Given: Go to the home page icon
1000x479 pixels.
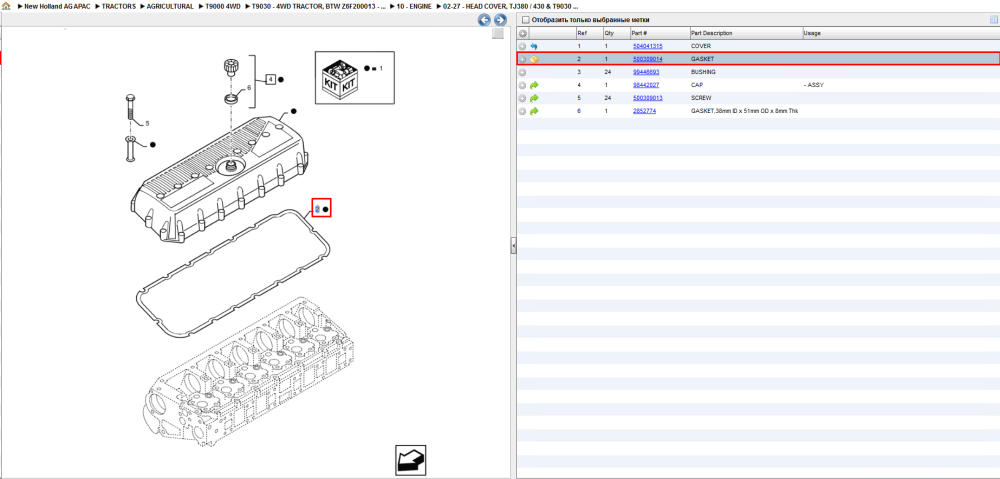Looking at the screenshot, I should (x=6, y=6).
